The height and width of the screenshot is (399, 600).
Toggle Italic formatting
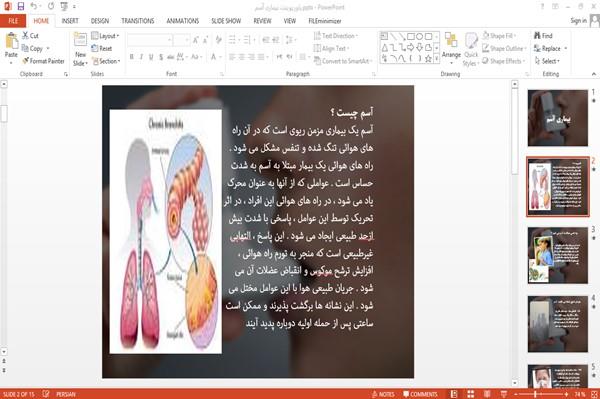[x=141, y=57]
